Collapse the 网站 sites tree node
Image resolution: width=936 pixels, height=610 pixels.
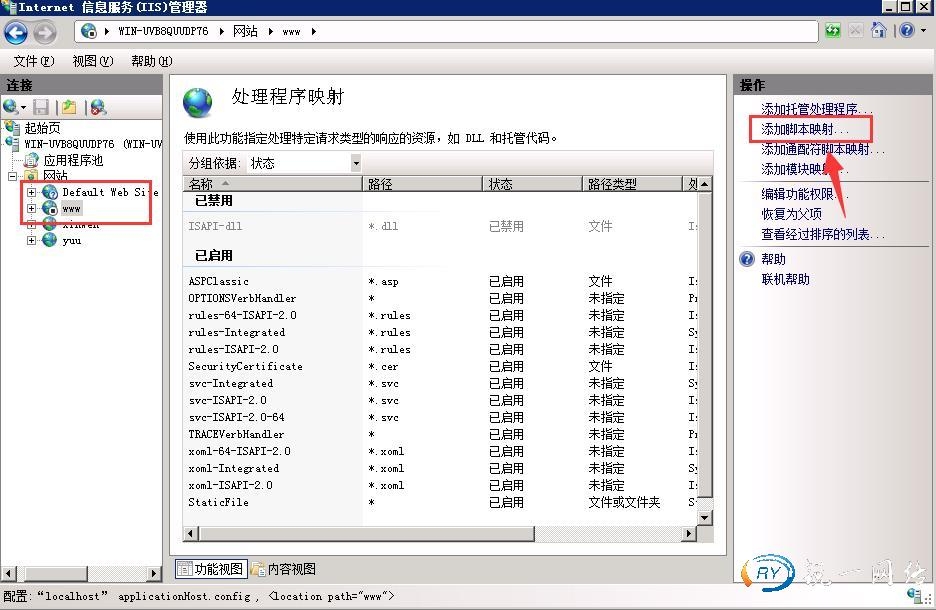pos(14,176)
